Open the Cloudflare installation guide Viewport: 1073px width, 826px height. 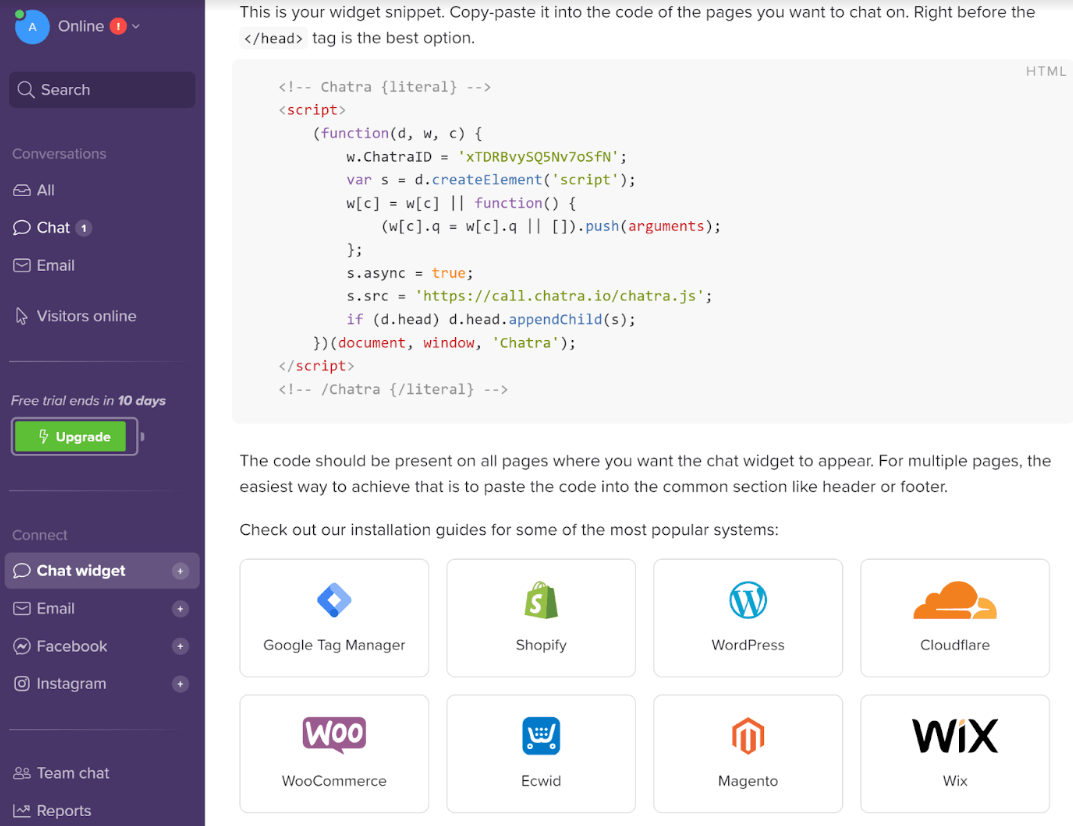pos(954,618)
